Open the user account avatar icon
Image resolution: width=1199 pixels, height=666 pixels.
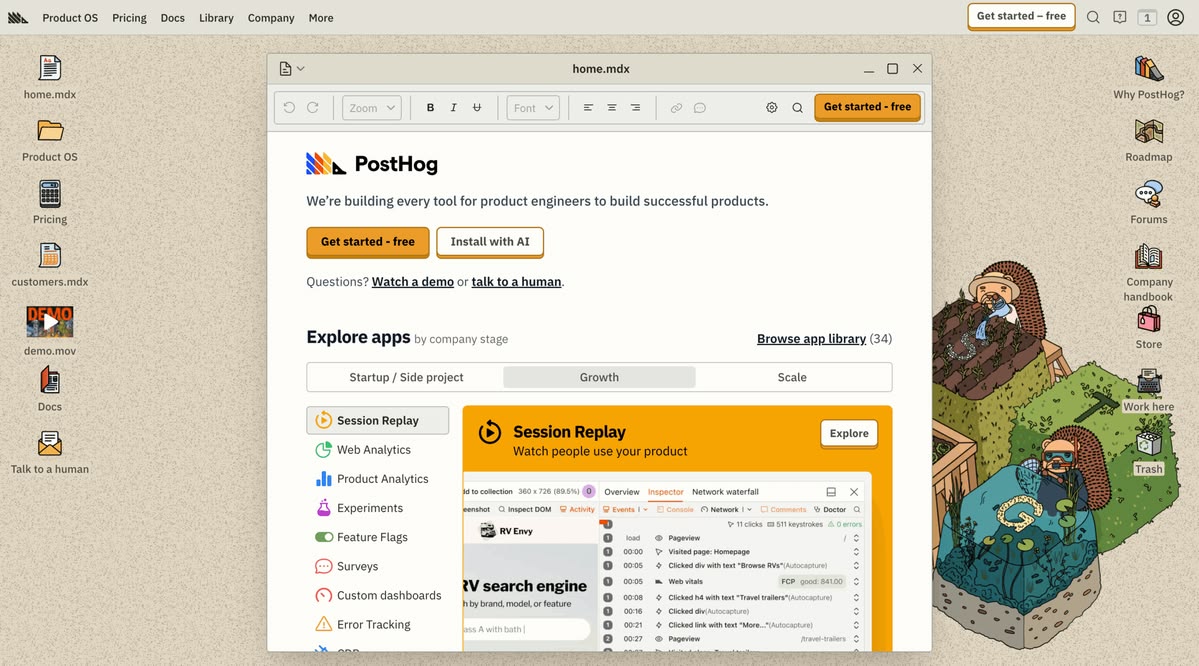click(1176, 18)
